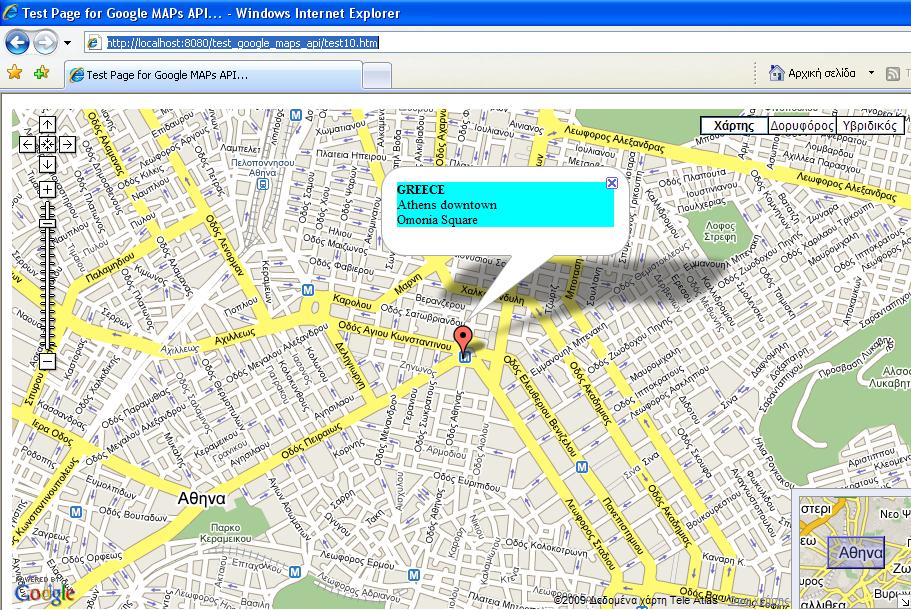Click the Οδός Πειραιως street label
This screenshot has width=911, height=610.
(x=311, y=441)
